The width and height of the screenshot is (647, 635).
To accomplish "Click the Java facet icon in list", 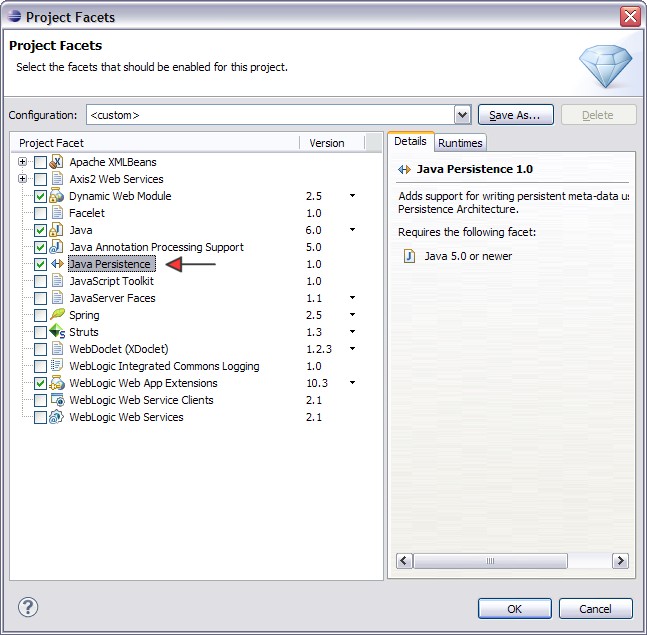I will [x=57, y=230].
